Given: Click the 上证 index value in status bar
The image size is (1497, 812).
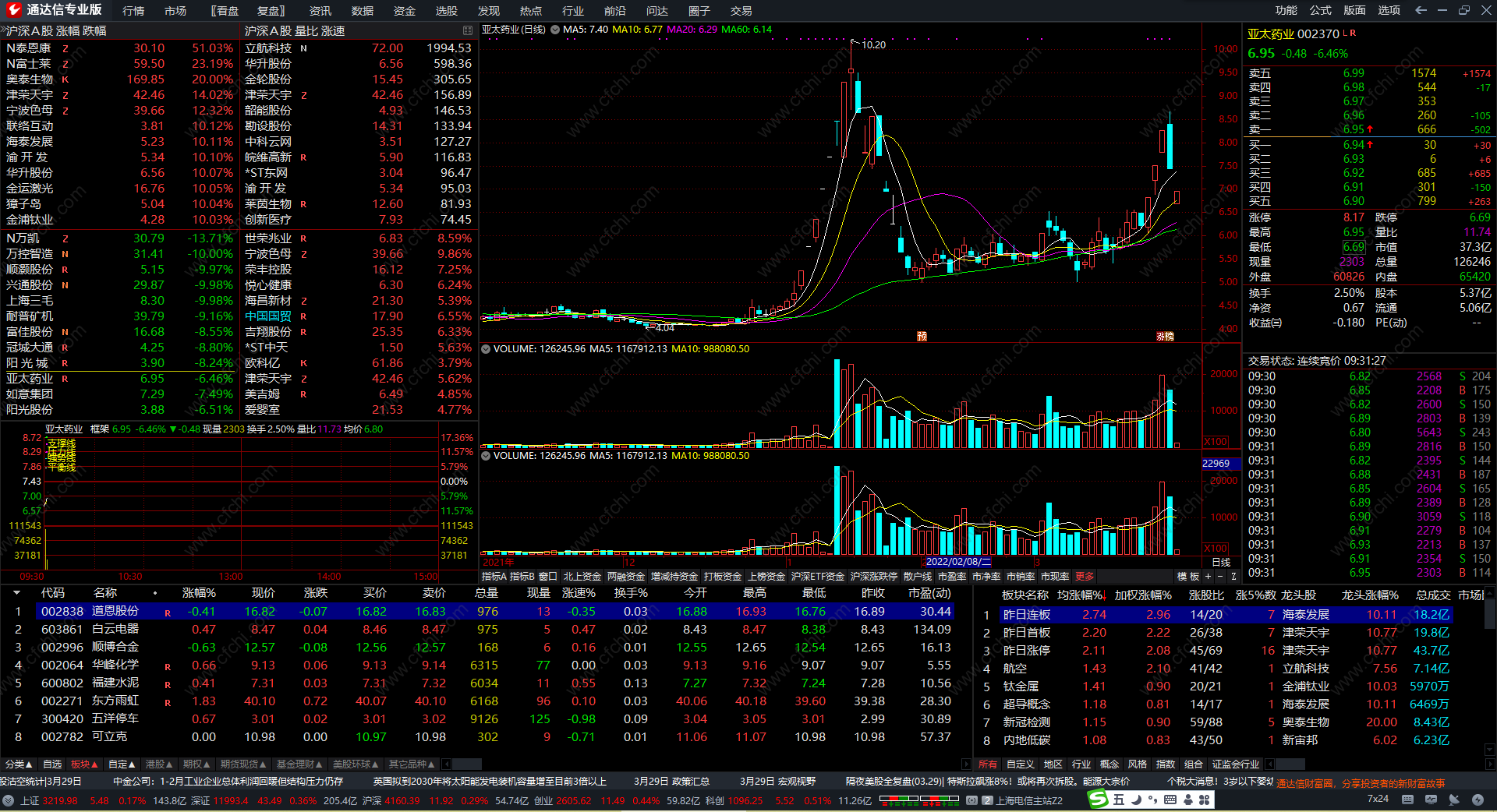Looking at the screenshot, I should point(59,800).
